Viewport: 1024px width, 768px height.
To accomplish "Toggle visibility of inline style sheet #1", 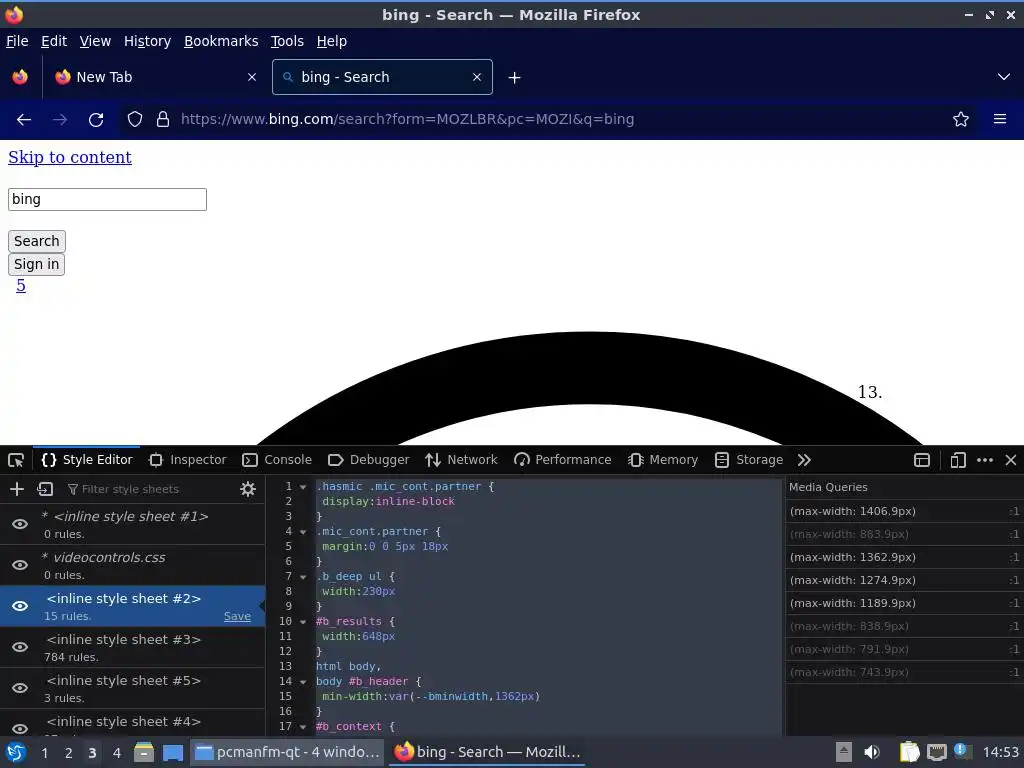I will 20,524.
